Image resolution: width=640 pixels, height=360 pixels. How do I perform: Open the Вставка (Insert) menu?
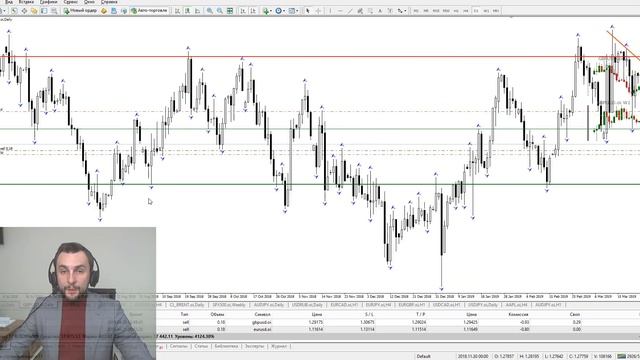point(26,2)
